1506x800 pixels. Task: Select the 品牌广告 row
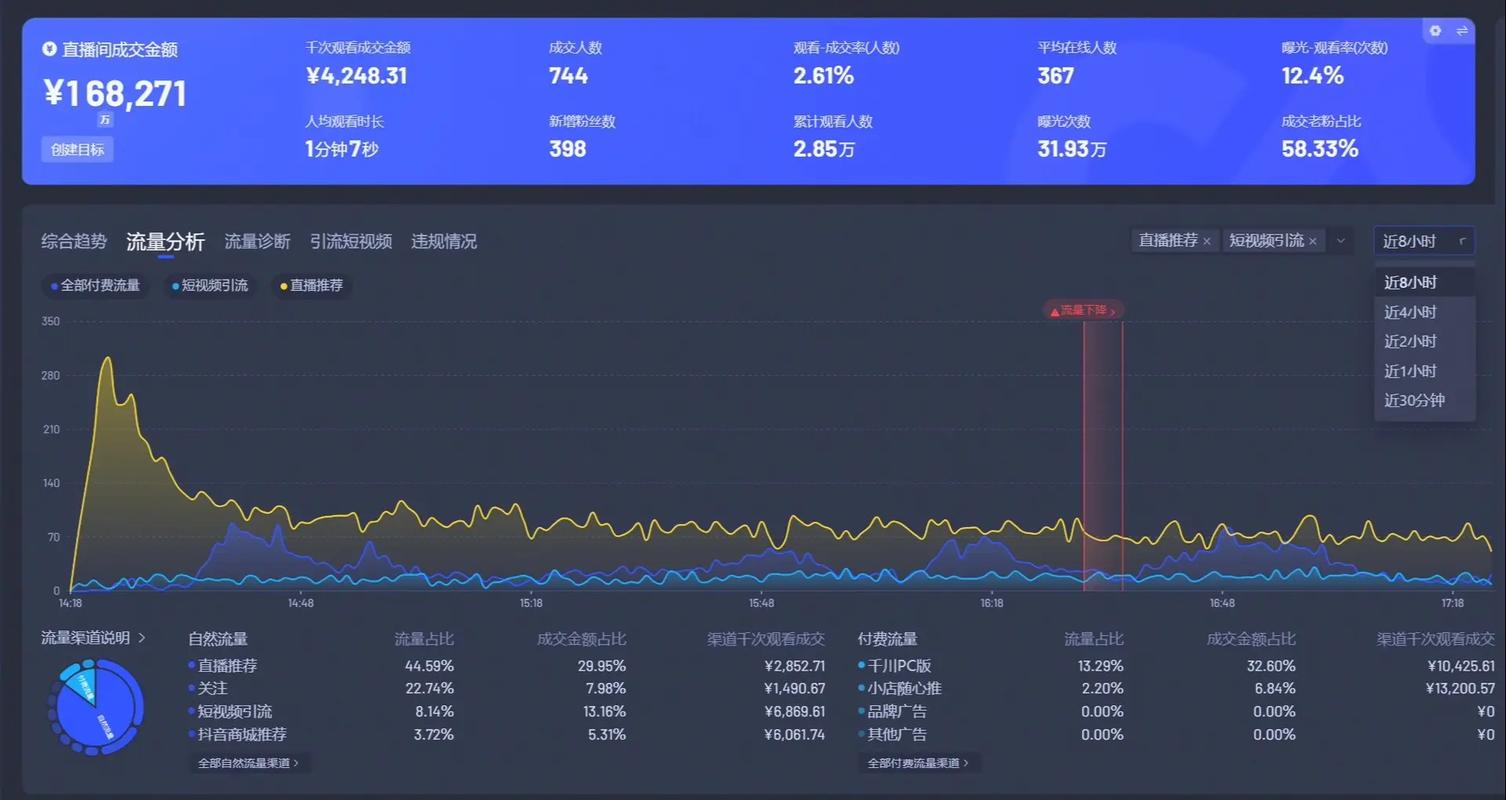(1176, 711)
